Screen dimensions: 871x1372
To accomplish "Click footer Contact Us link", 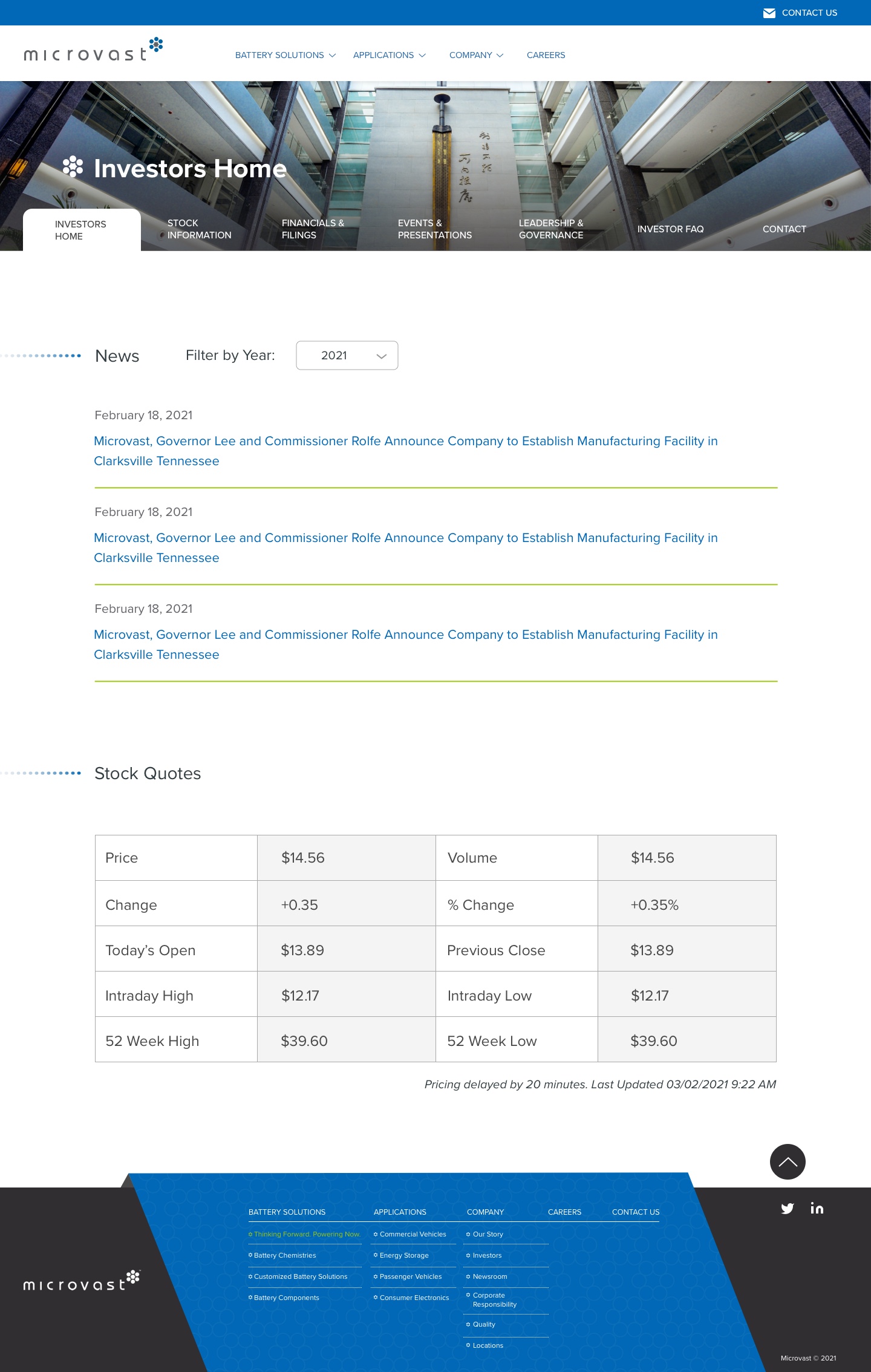I will 636,1212.
